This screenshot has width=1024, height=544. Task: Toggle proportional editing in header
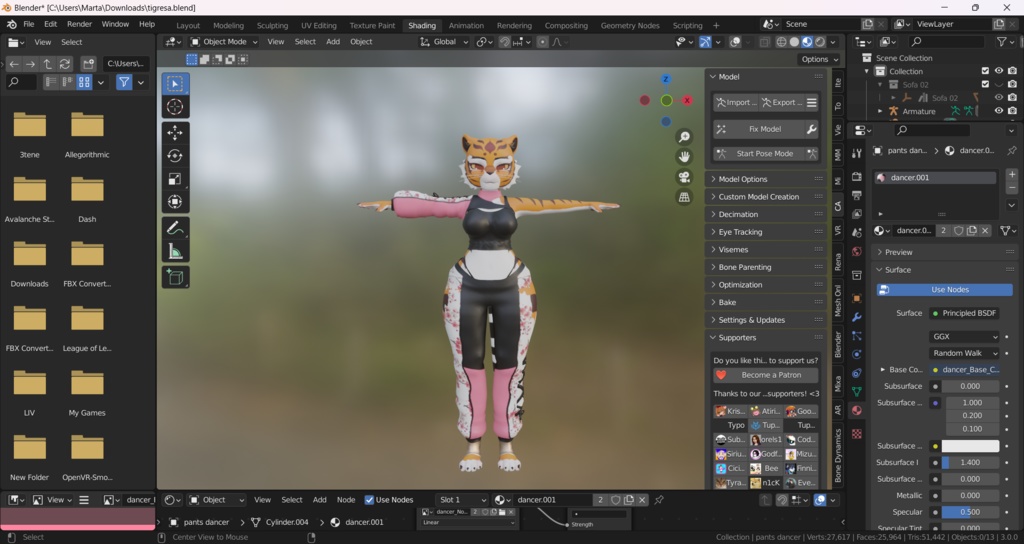542,42
